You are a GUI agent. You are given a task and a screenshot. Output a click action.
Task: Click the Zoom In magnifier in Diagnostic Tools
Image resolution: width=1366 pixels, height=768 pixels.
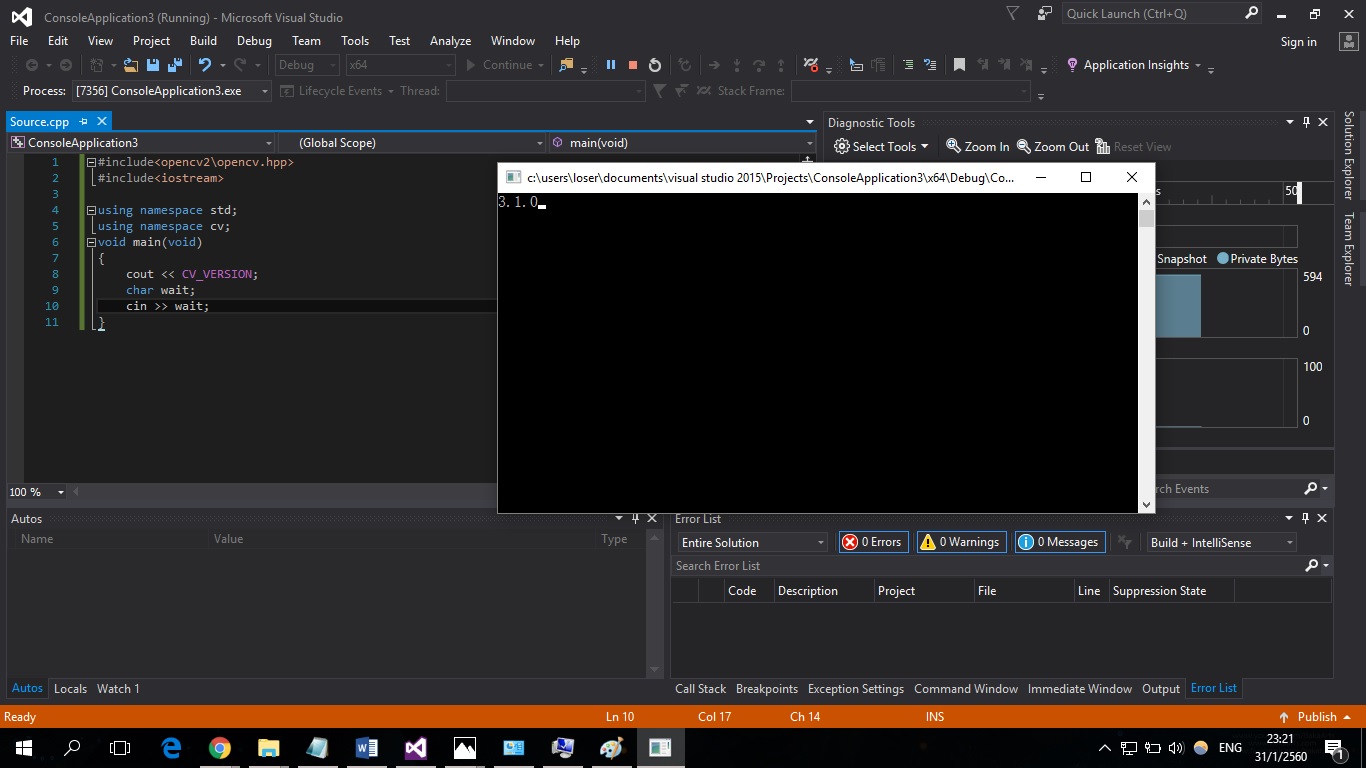[x=954, y=146]
